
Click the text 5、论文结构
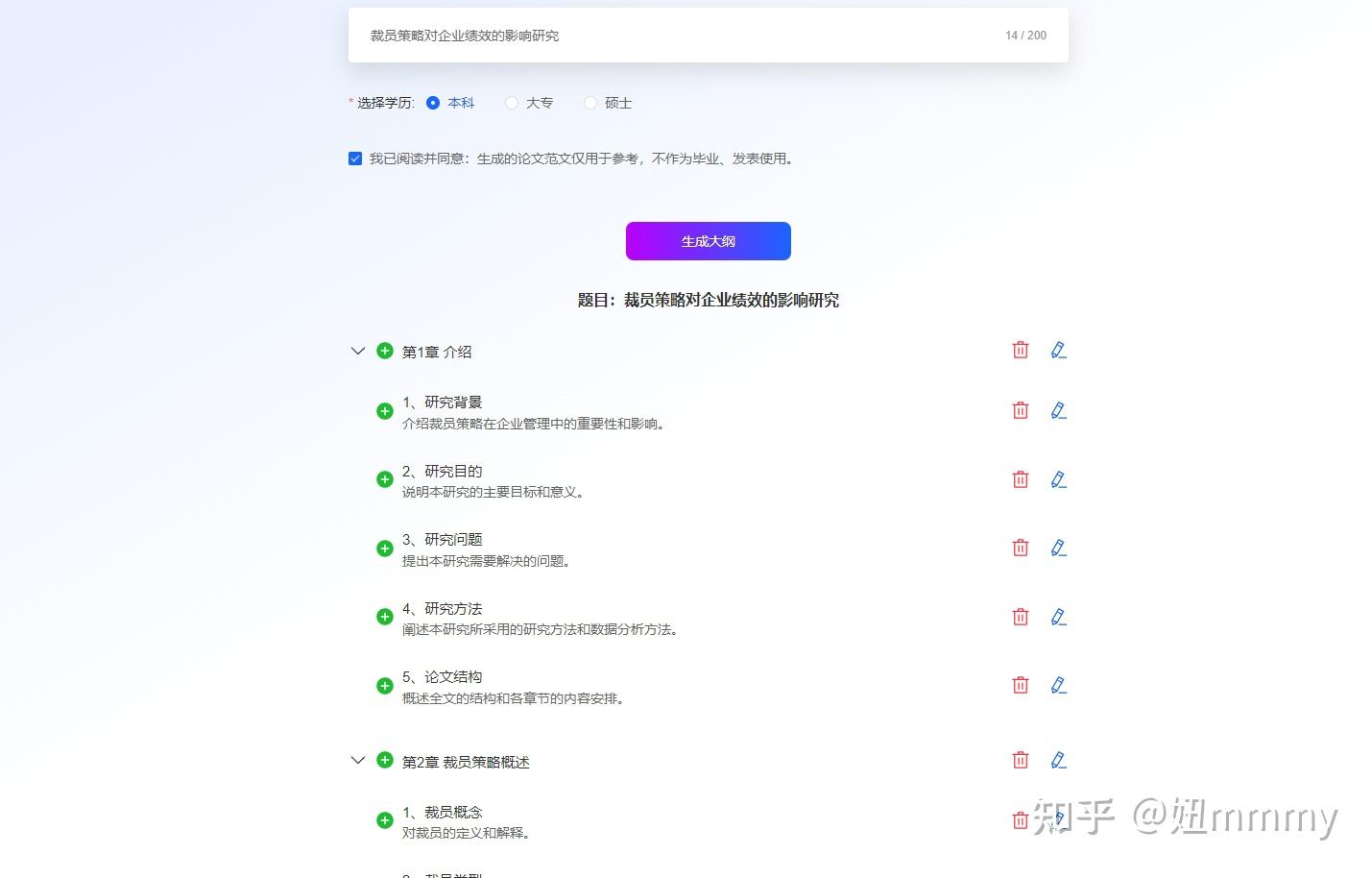click(442, 677)
